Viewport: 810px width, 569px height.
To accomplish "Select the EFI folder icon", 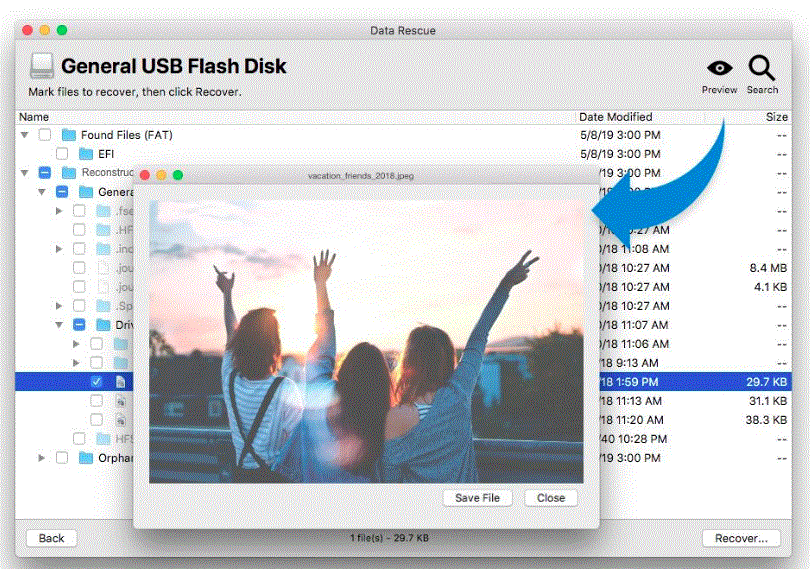I will [x=86, y=154].
